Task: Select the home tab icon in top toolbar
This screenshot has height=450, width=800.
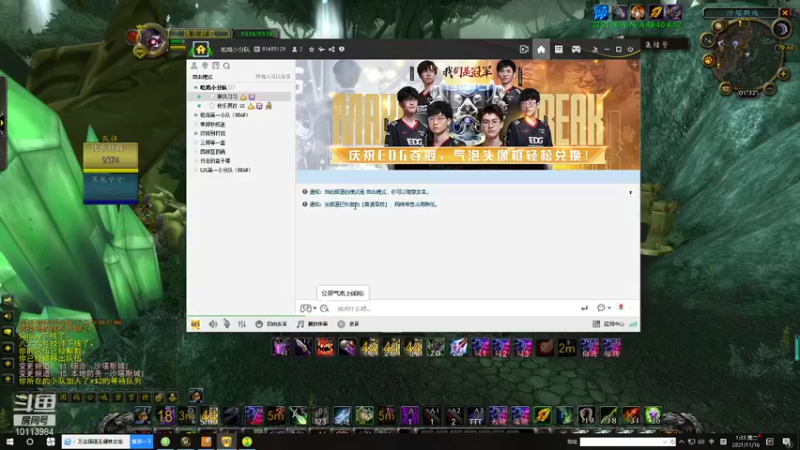Action: 541,49
